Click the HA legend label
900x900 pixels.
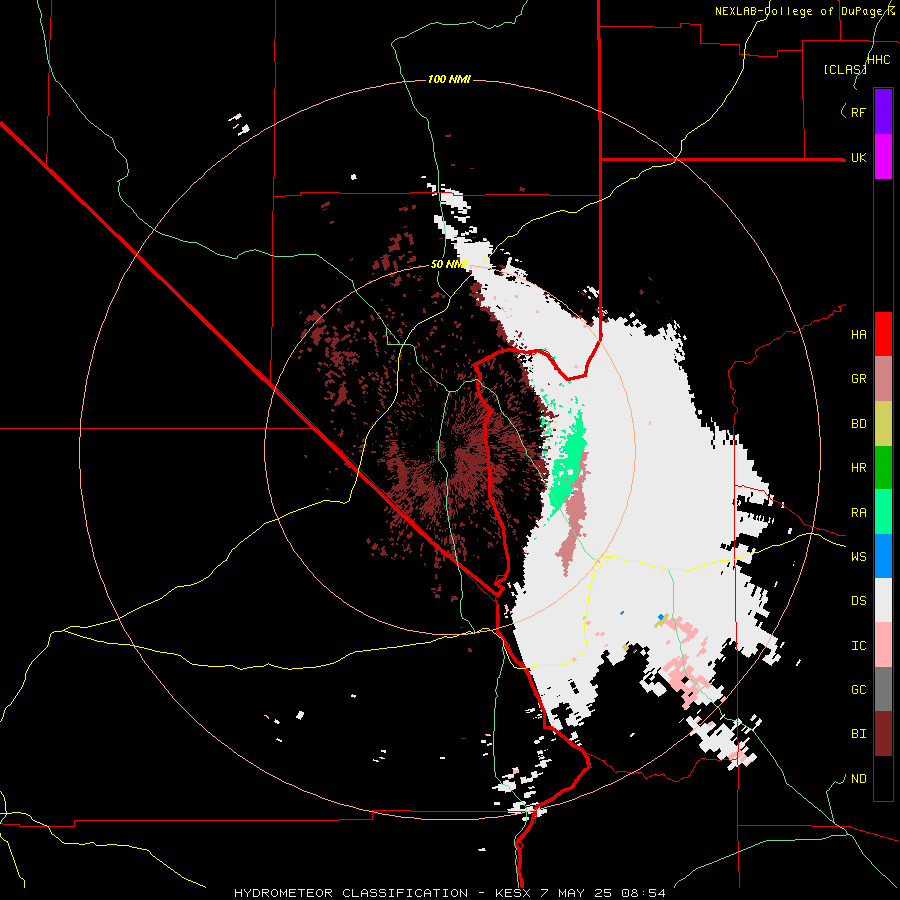[859, 335]
